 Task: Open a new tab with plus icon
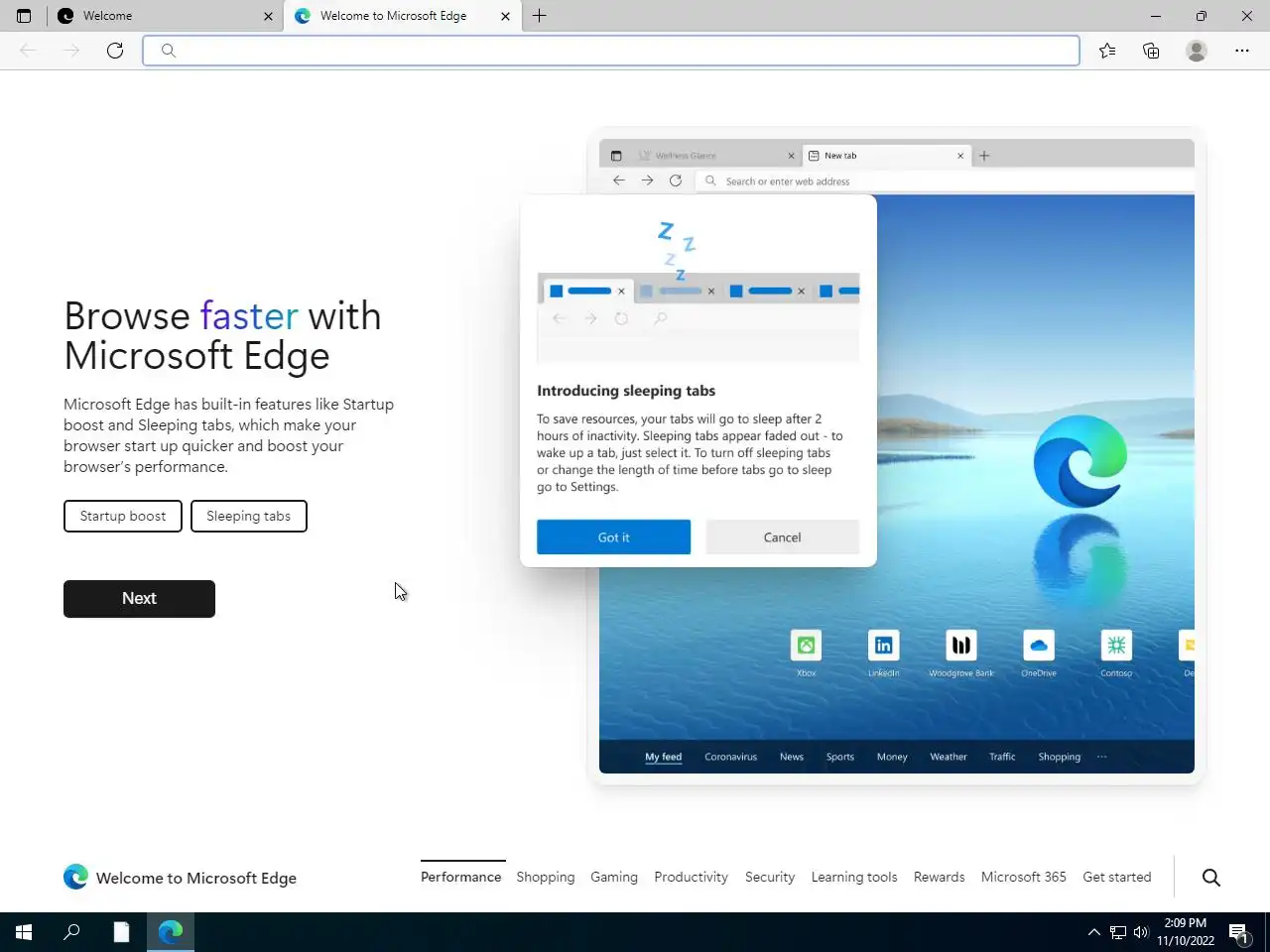point(540,16)
